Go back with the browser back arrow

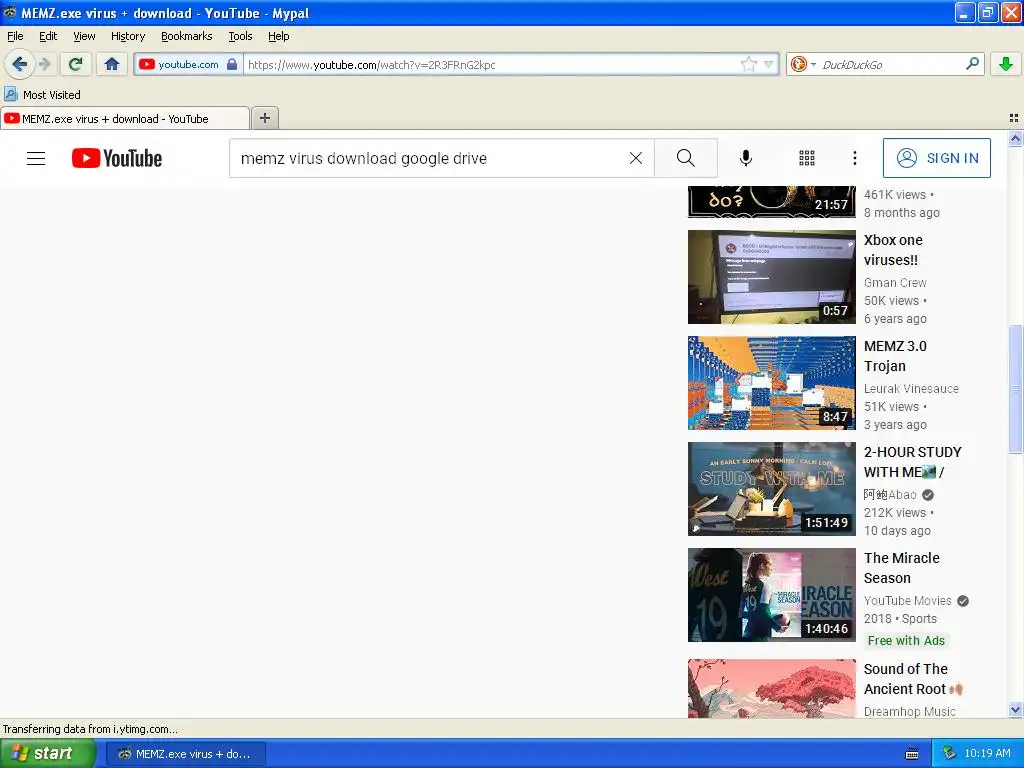pos(19,64)
